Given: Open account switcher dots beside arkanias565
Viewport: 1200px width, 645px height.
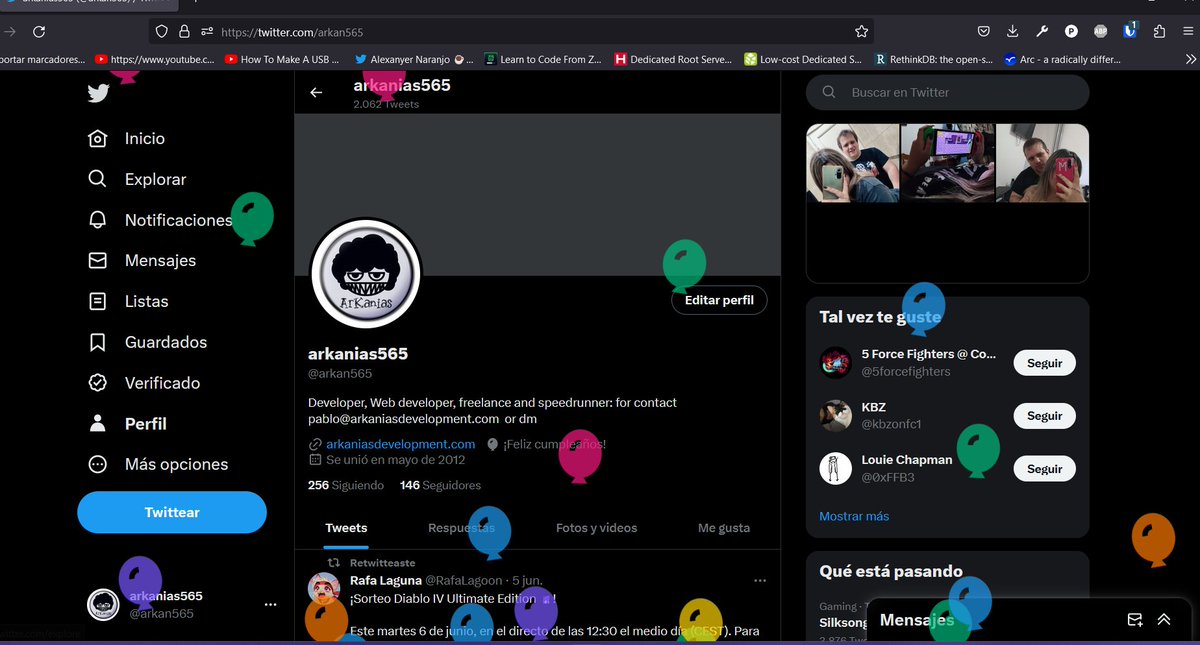Looking at the screenshot, I should coord(270,605).
